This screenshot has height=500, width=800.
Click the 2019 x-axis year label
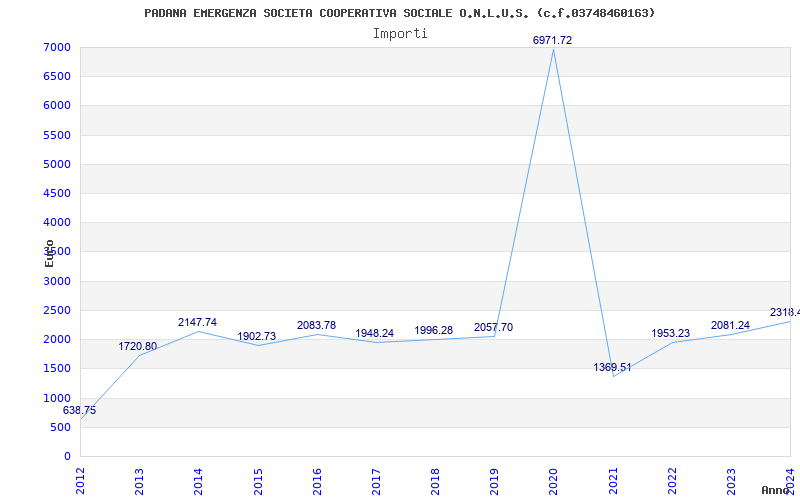click(x=494, y=481)
